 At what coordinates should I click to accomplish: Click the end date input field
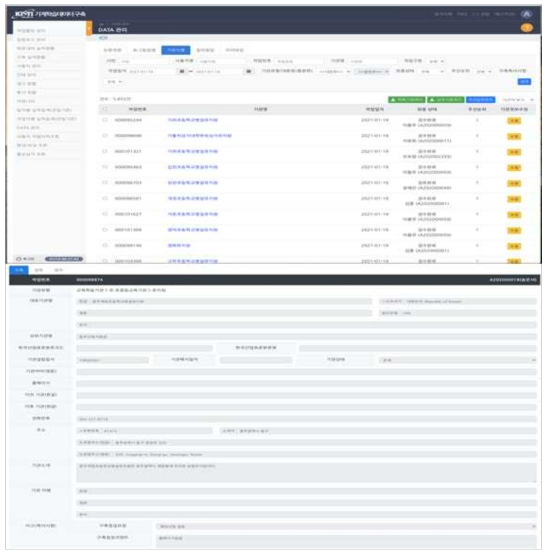pos(219,71)
